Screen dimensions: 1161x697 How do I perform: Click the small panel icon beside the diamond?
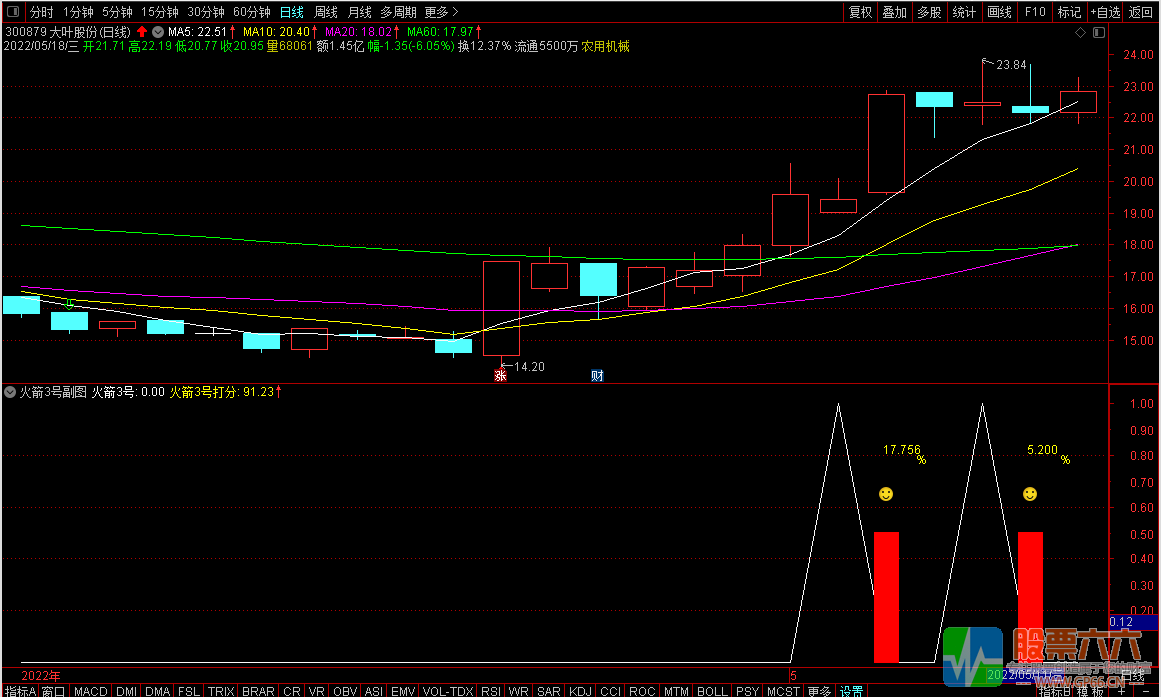pos(1097,33)
